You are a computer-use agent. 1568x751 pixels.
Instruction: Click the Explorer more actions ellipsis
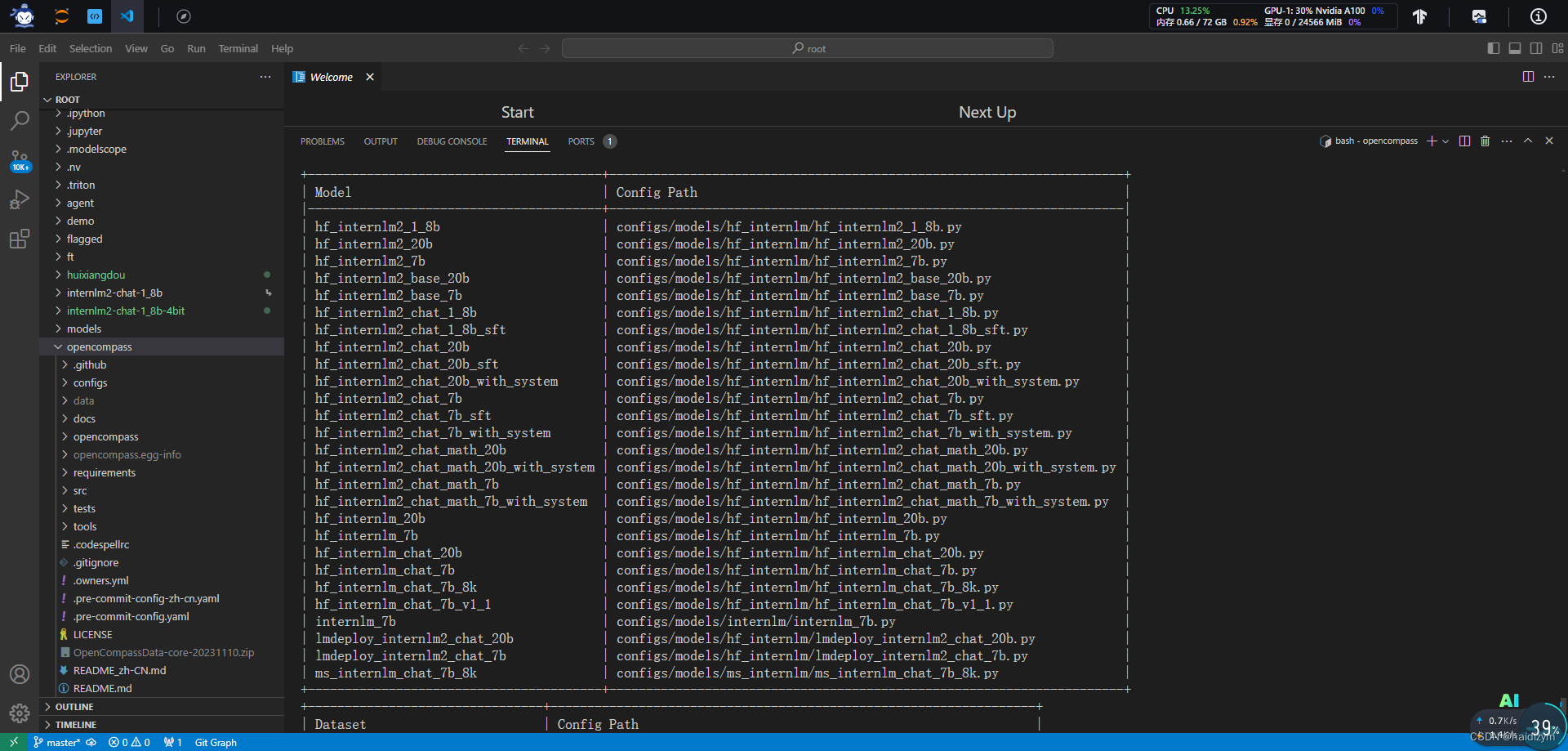coord(265,77)
